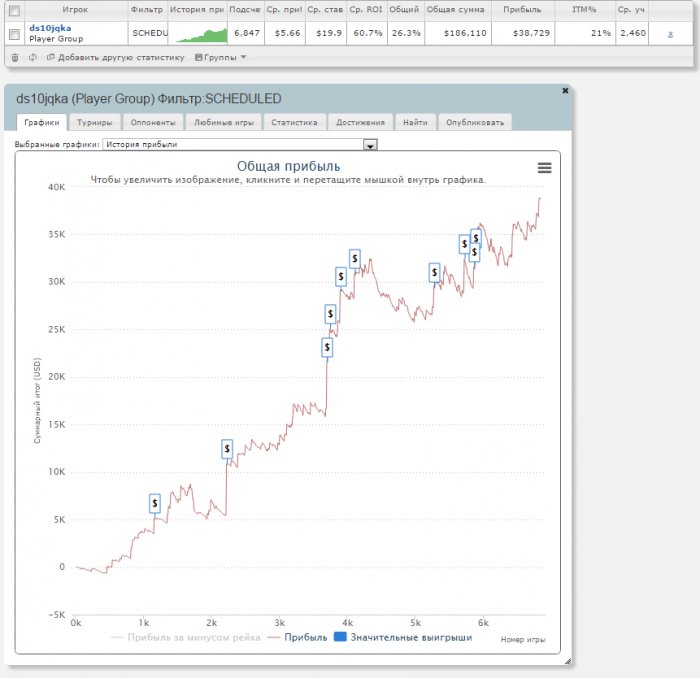This screenshot has width=700, height=678.
Task: Click the 'x' remove link in player row
Action: tap(670, 34)
